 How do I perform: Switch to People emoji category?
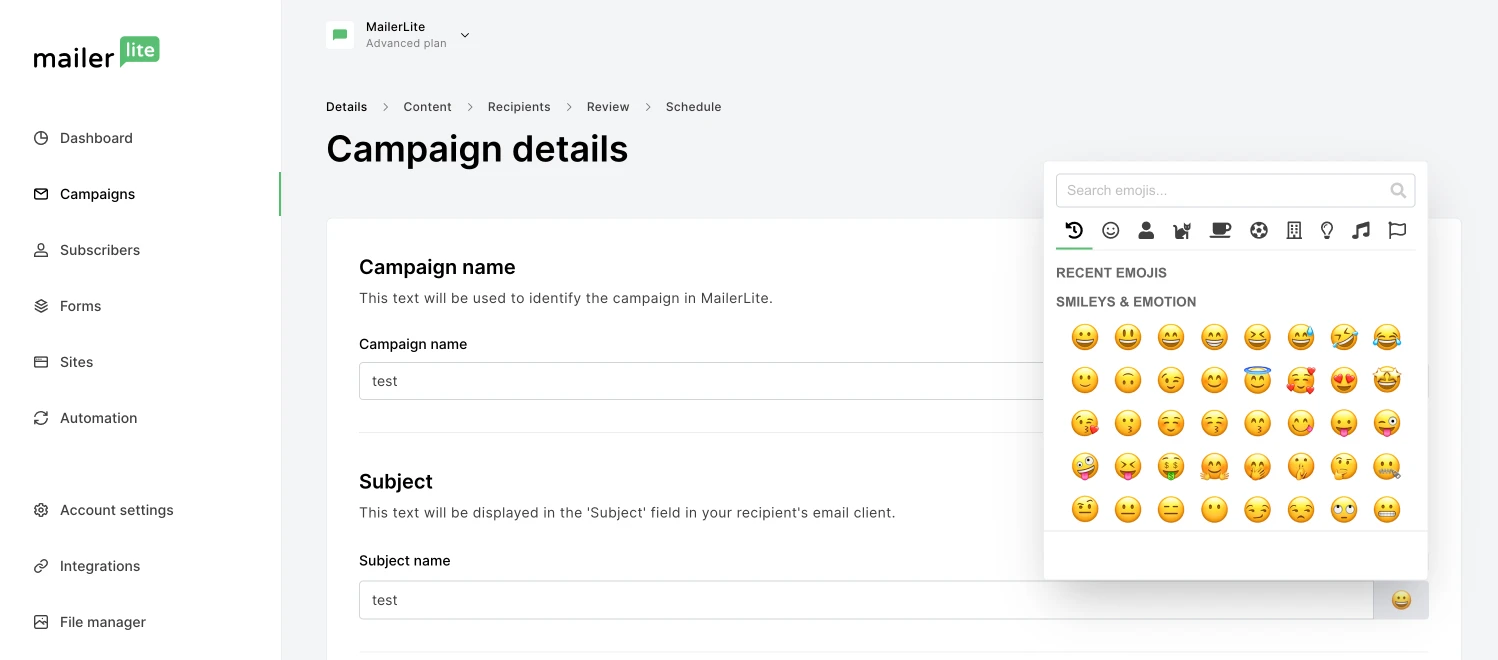click(1146, 231)
